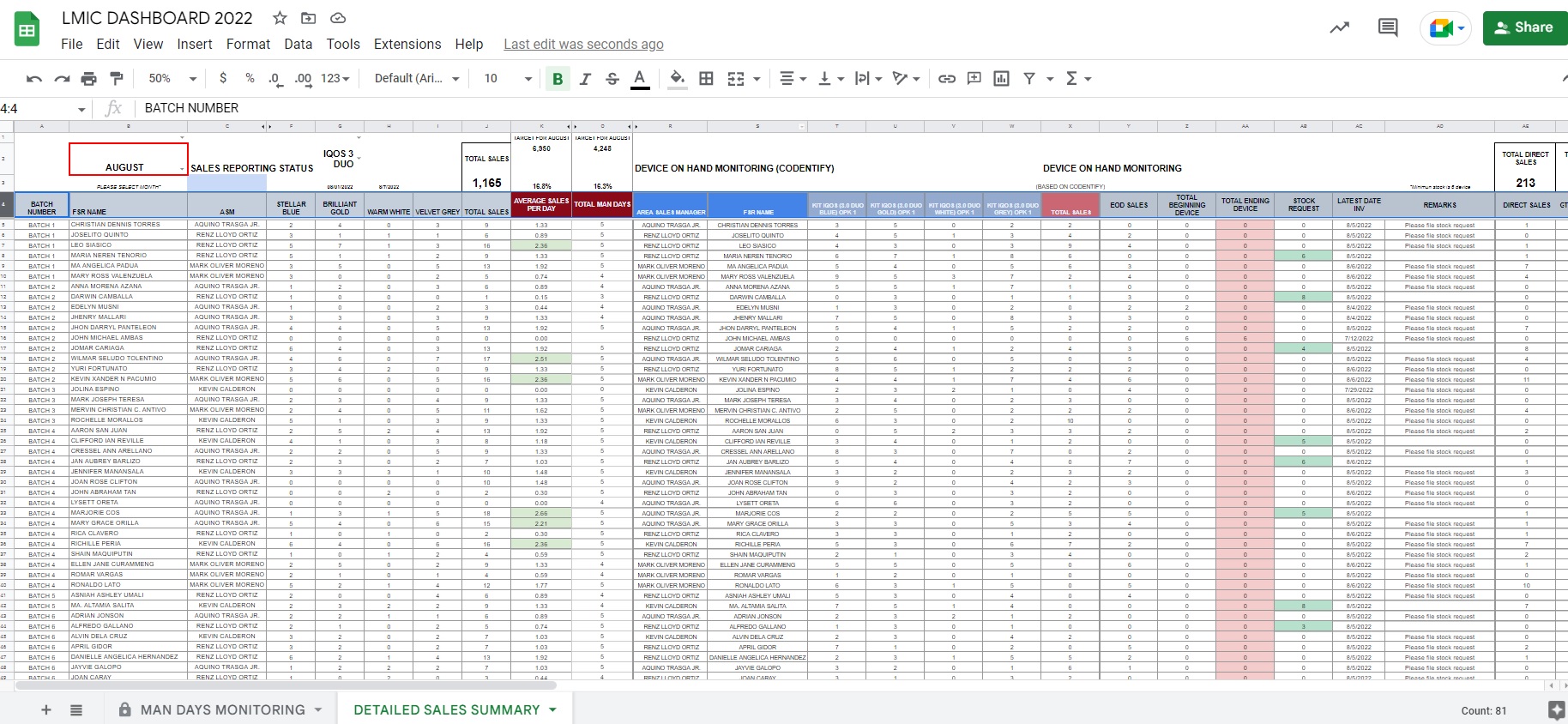Open the Data menu

coord(299,44)
